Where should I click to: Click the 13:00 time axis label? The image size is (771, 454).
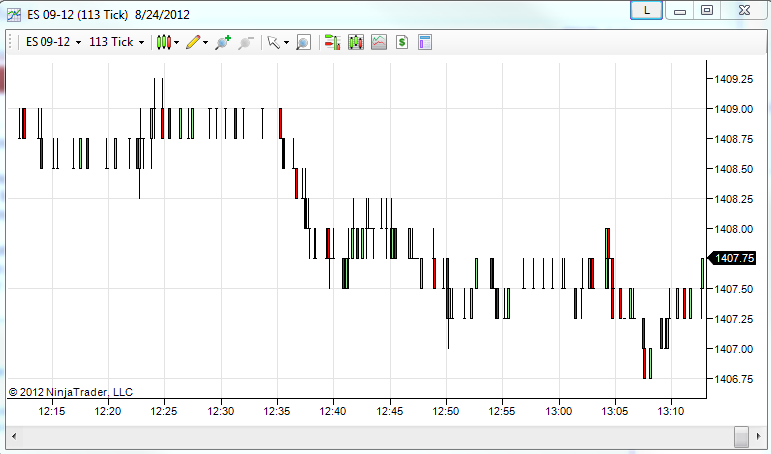pyautogui.click(x=559, y=411)
